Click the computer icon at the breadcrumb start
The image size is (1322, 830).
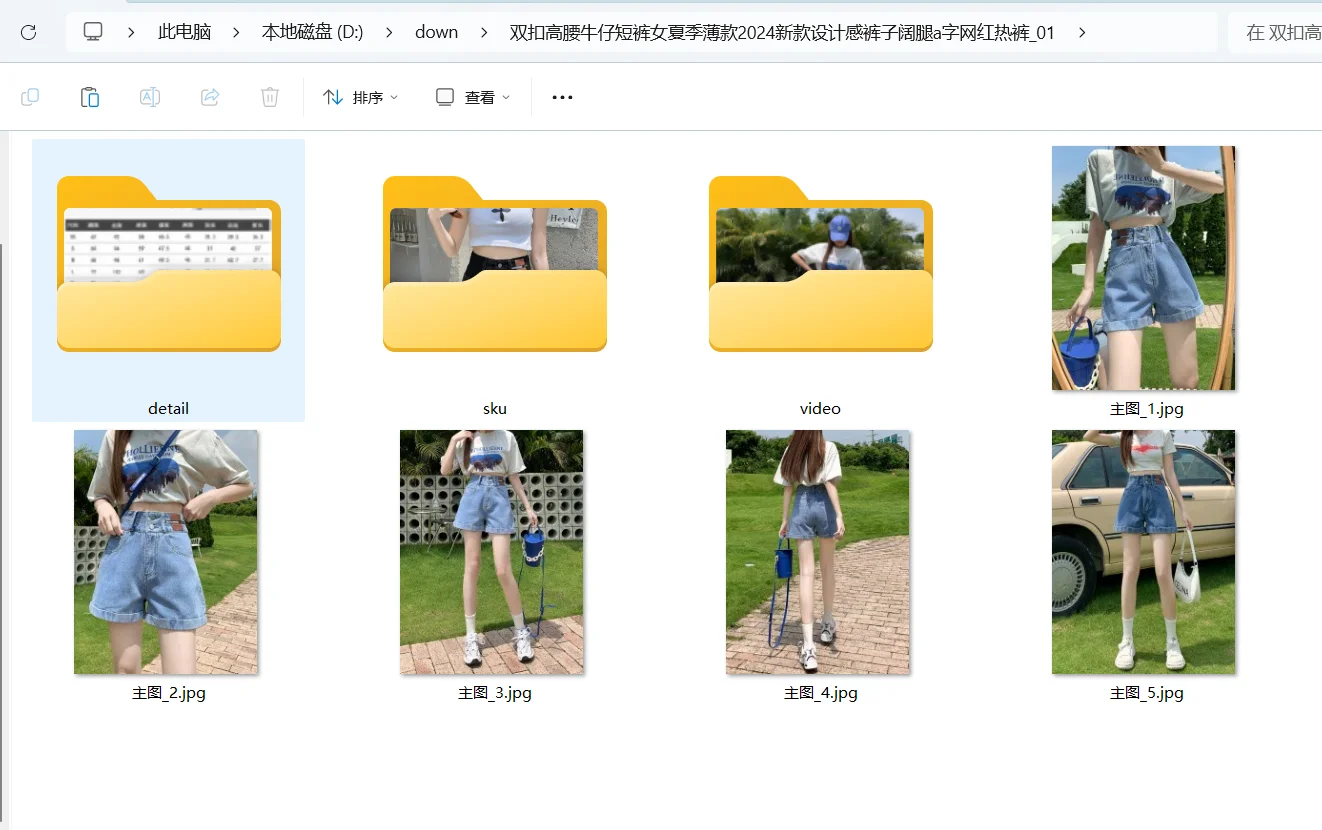click(x=92, y=31)
